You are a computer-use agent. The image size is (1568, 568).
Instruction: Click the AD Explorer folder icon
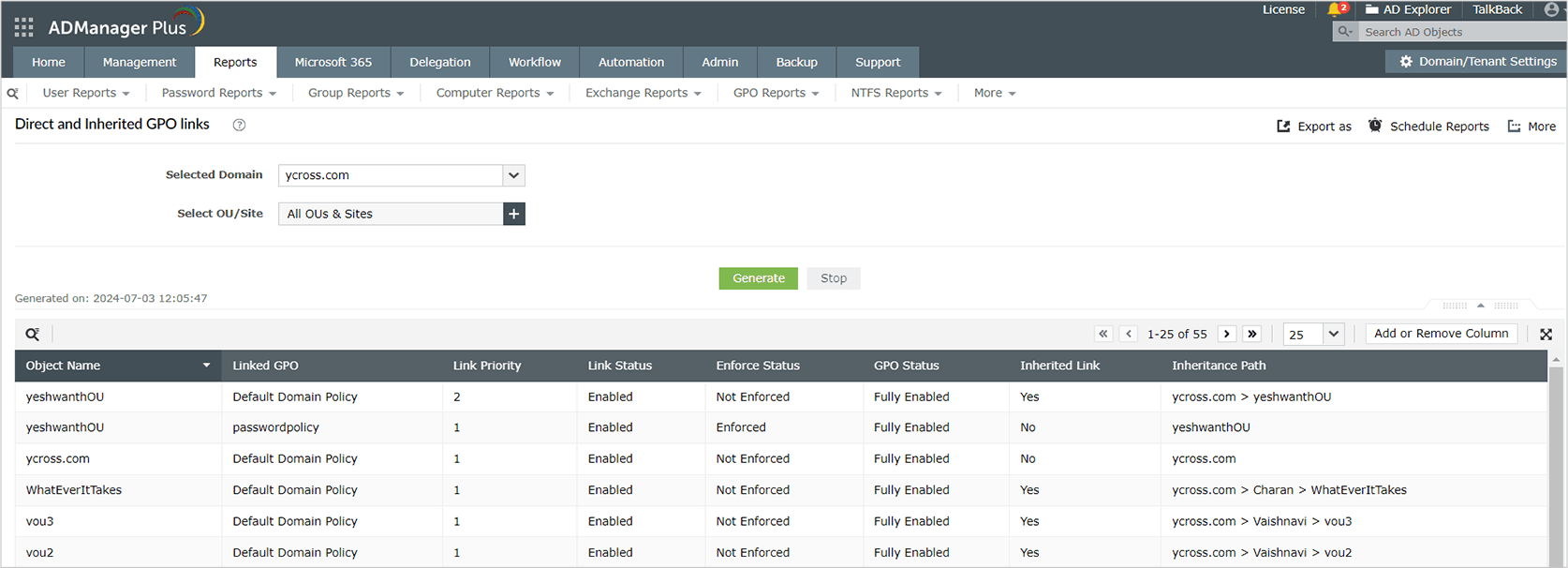coord(1372,9)
